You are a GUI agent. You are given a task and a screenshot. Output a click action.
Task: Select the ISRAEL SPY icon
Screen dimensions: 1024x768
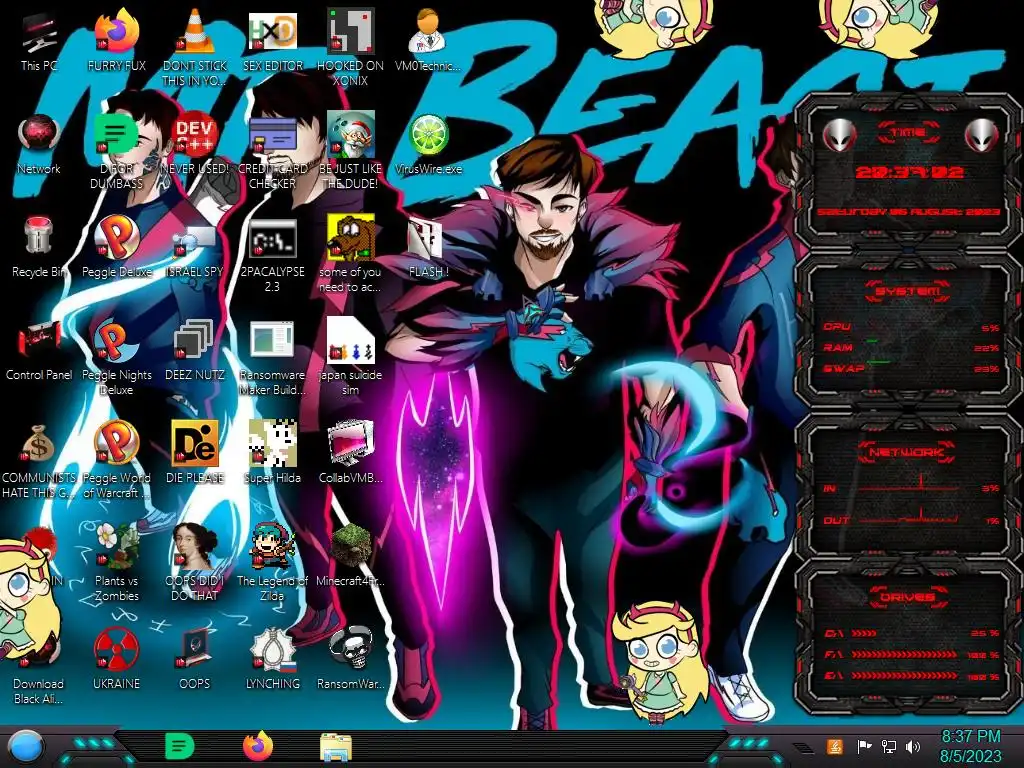coord(195,240)
